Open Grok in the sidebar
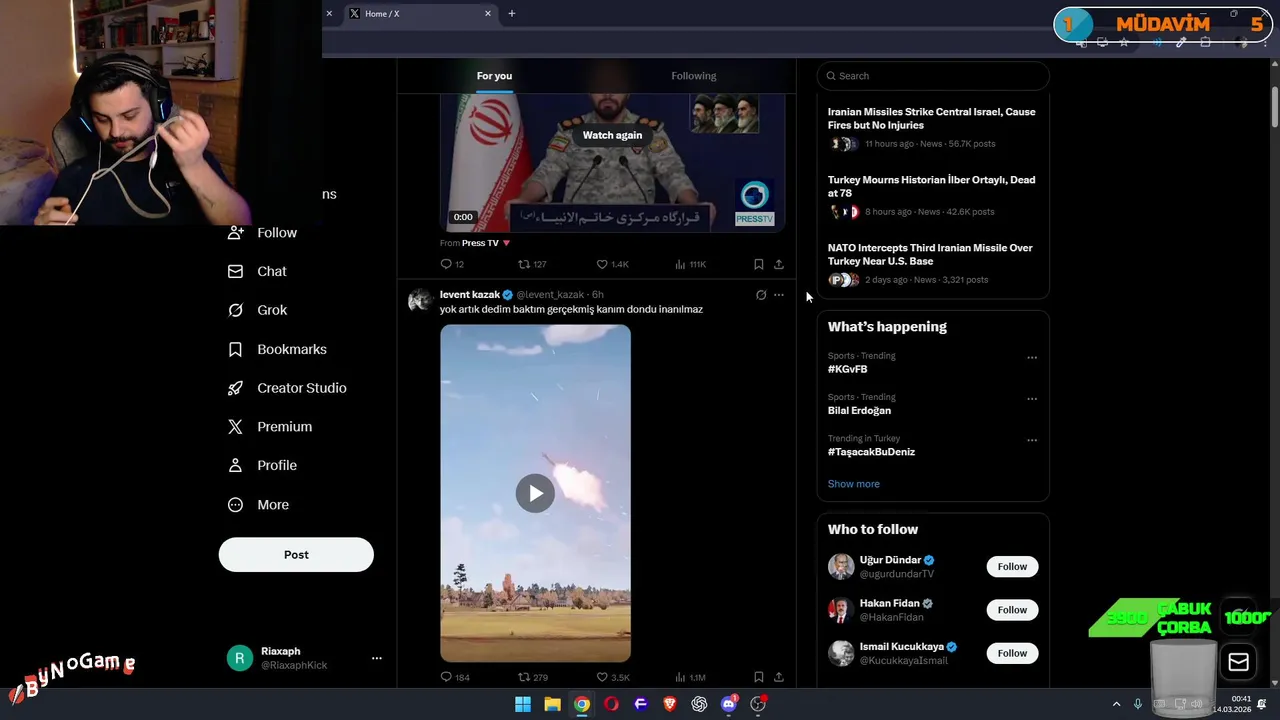The height and width of the screenshot is (720, 1280). (x=257, y=310)
